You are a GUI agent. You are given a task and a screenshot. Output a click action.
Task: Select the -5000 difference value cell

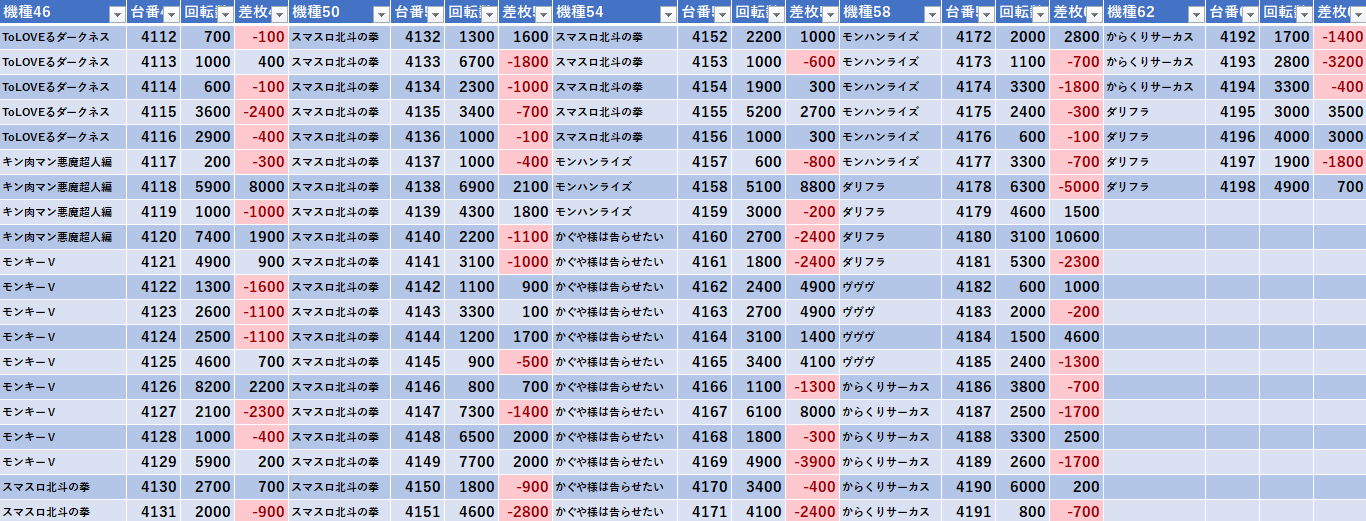pos(1076,187)
